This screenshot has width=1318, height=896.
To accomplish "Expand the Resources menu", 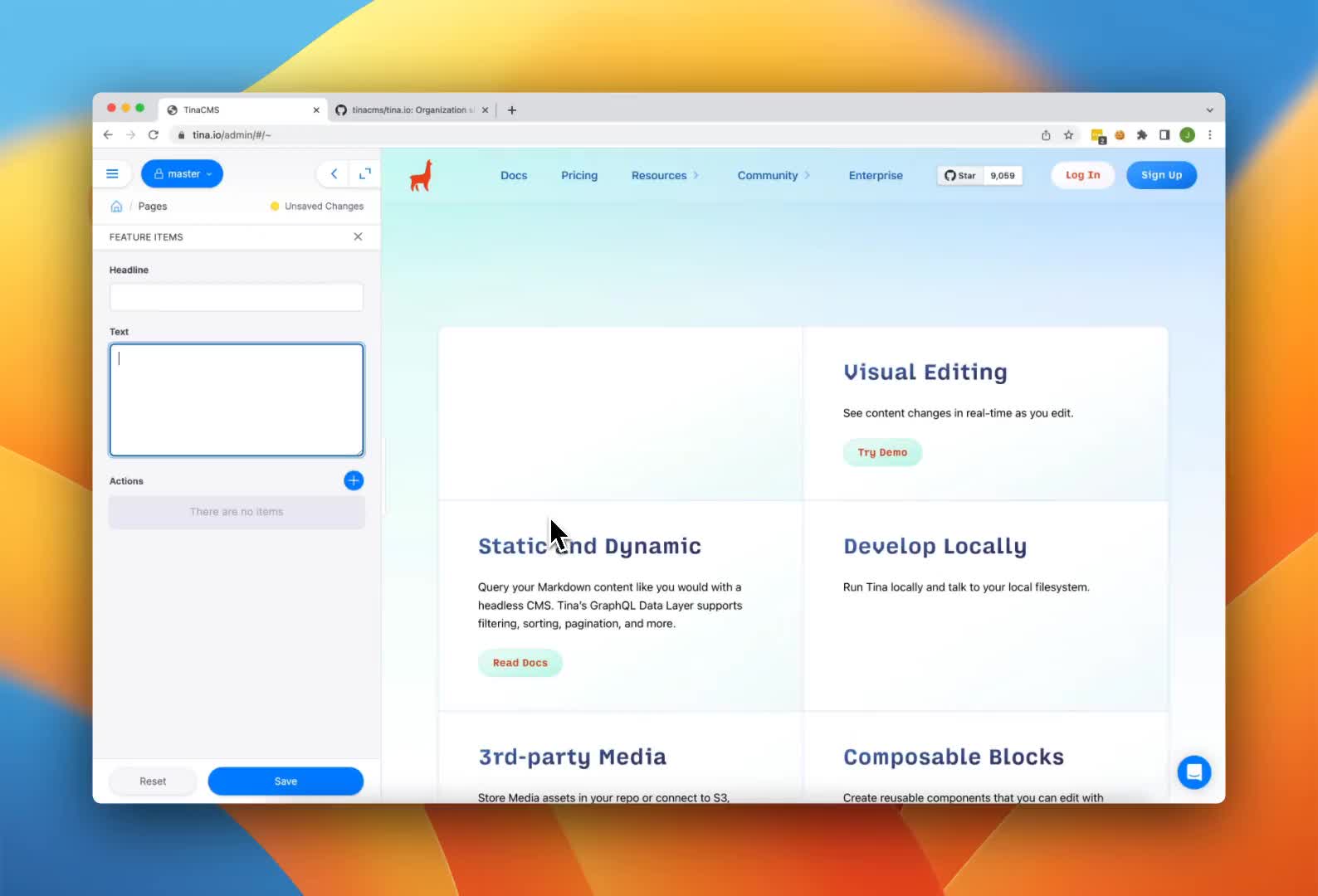I will click(665, 175).
